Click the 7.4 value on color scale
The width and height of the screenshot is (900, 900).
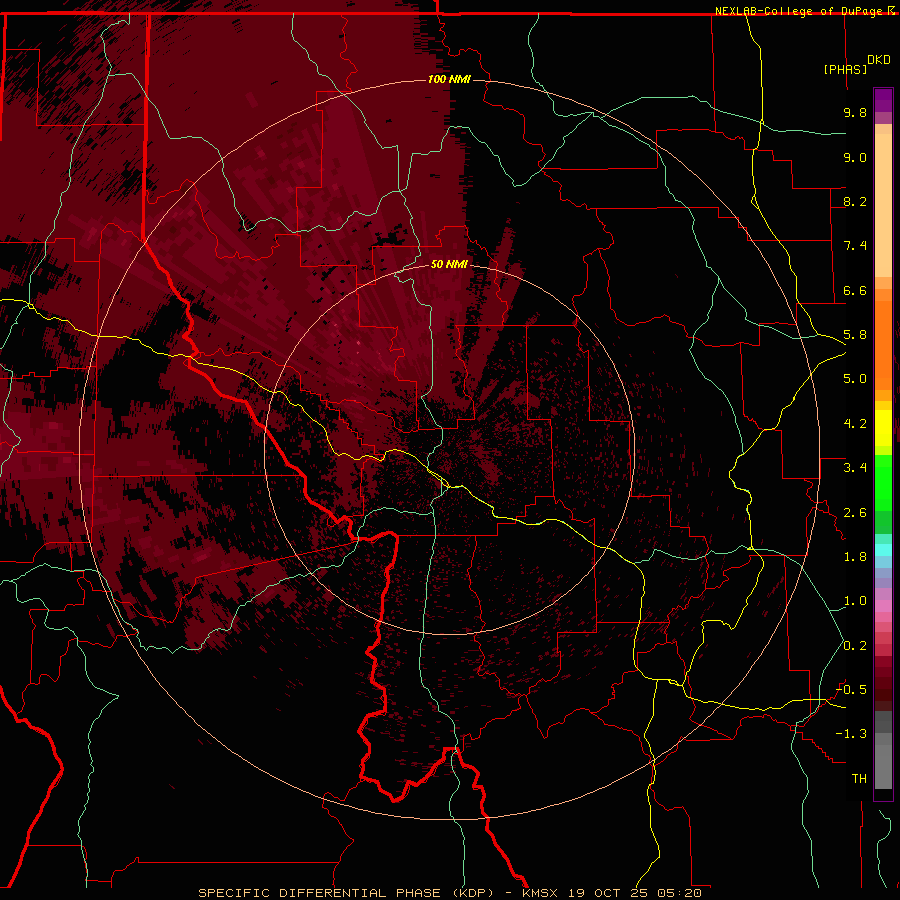(855, 246)
